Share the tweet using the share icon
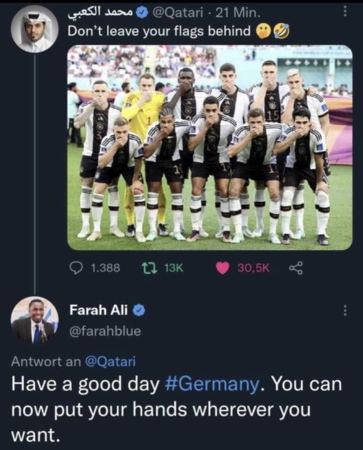Screen dimensions: 363x450 (296, 268)
